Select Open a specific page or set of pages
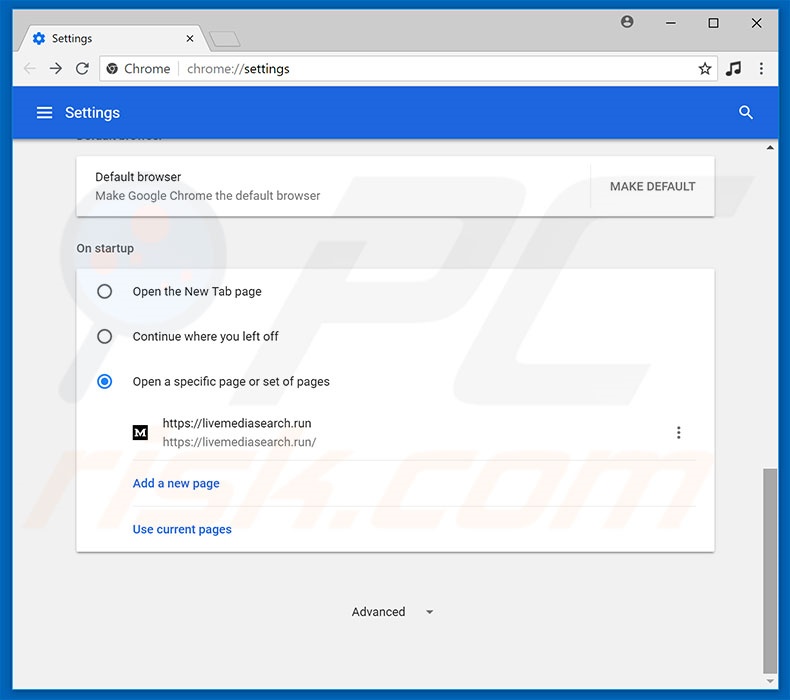The image size is (790, 700). (x=104, y=381)
